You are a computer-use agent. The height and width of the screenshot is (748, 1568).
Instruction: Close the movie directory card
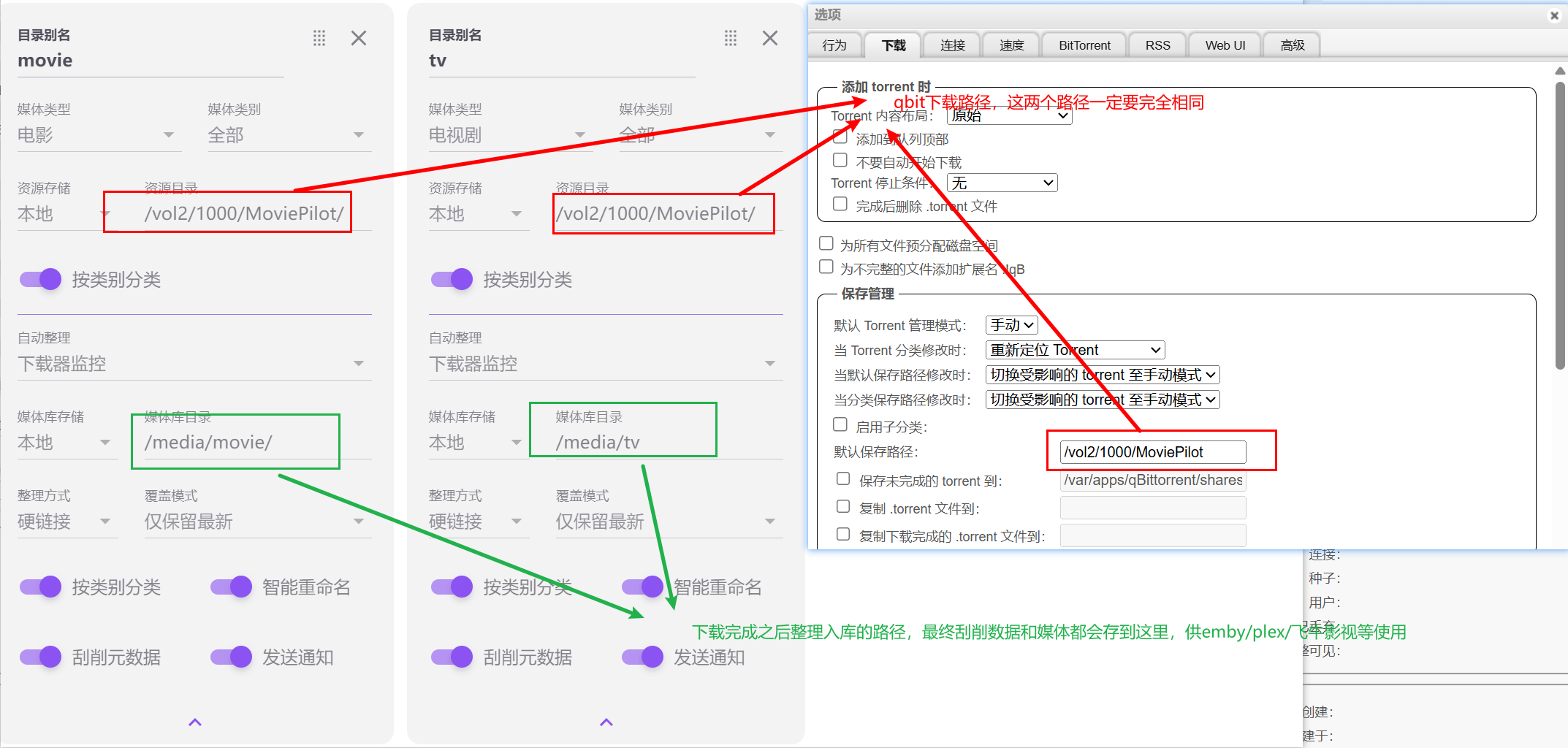tap(359, 38)
